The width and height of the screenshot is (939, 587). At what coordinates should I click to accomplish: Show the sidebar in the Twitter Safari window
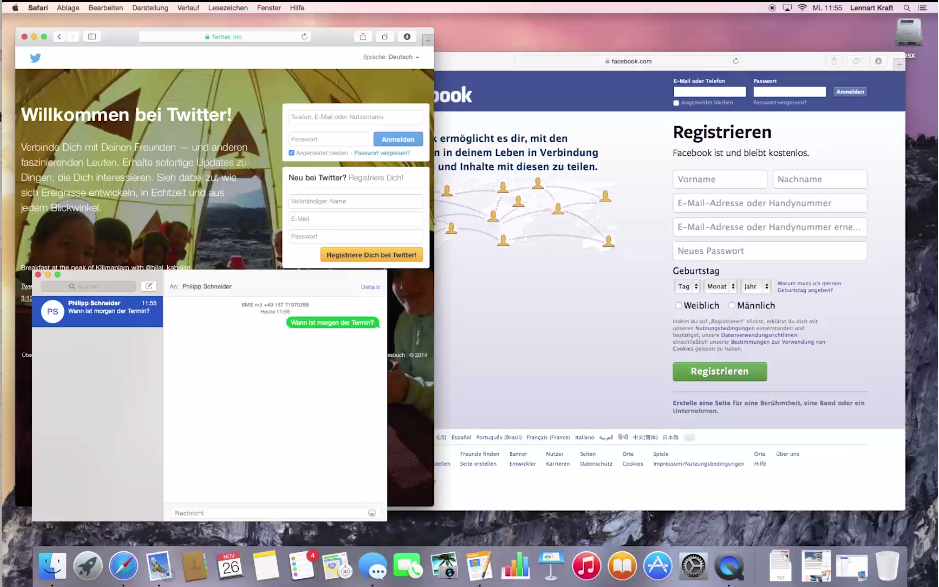92,37
